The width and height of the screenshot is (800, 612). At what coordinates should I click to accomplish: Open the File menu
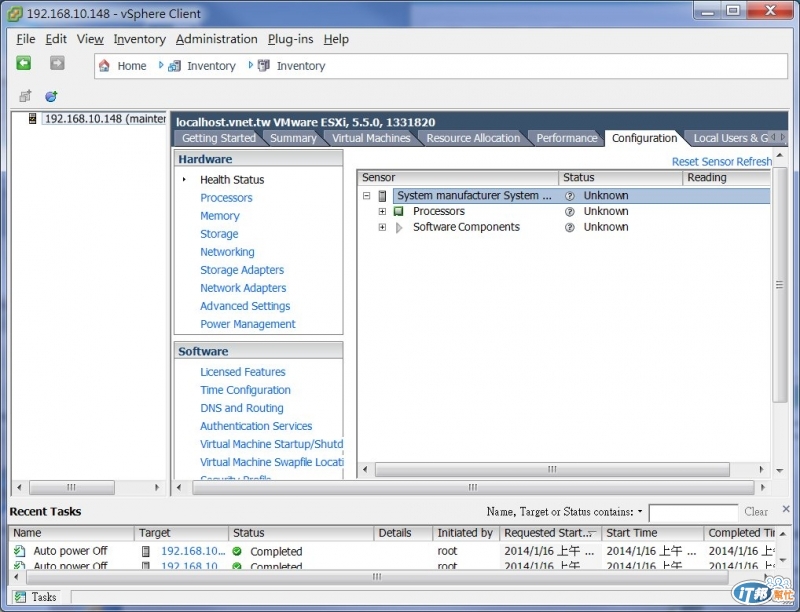pyautogui.click(x=26, y=39)
